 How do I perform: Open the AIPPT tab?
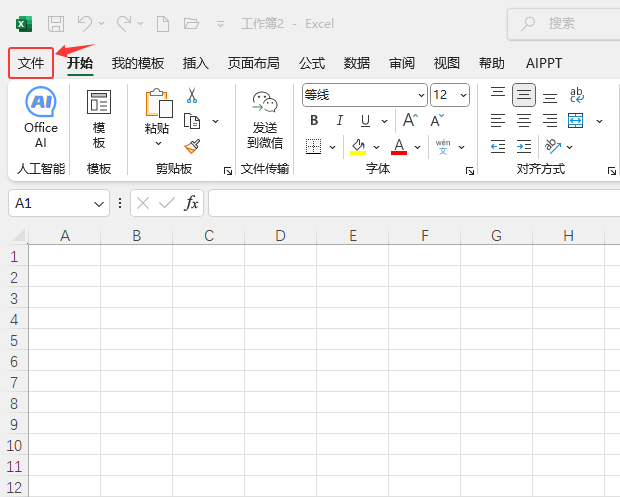(544, 63)
